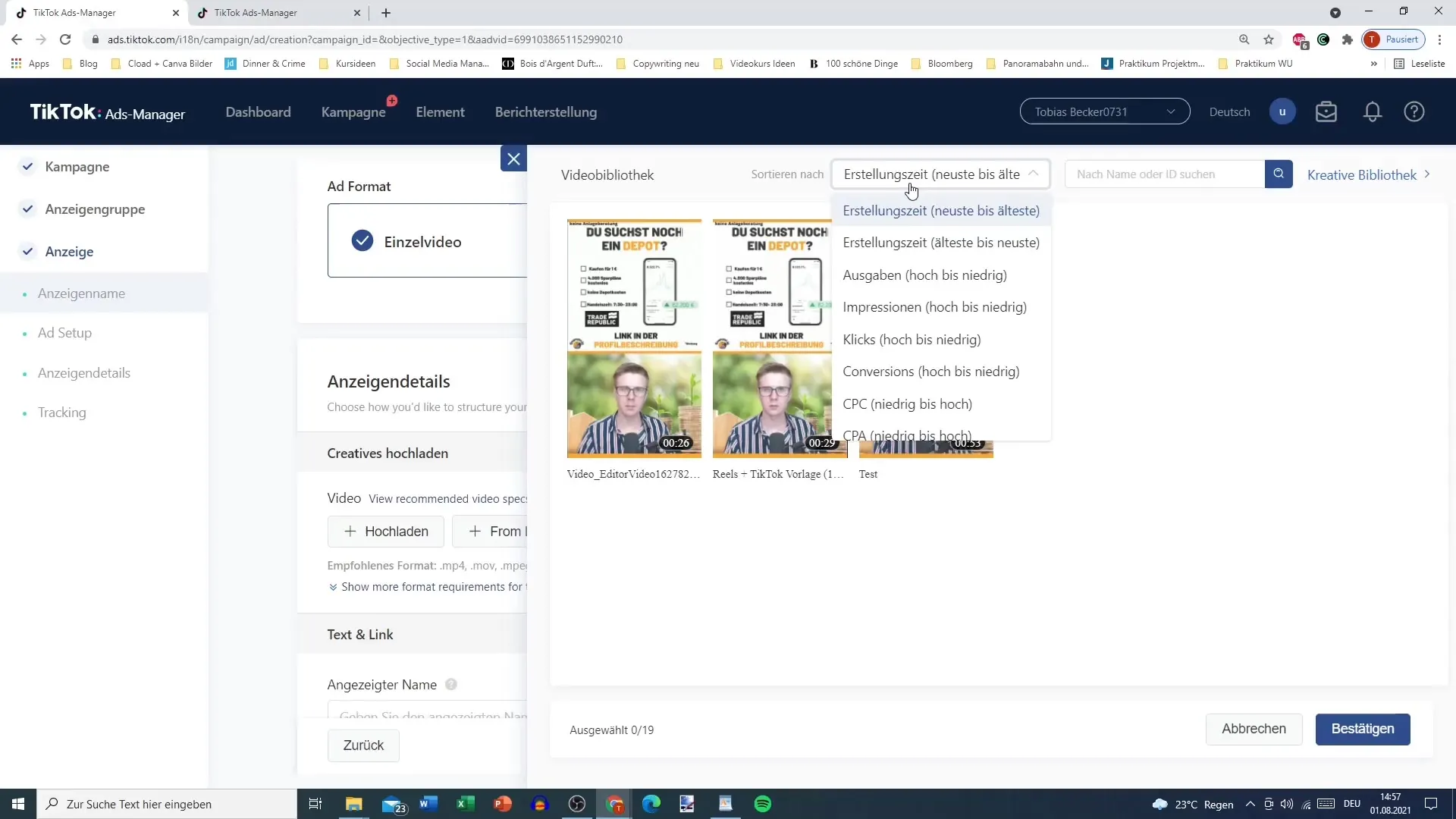Jump to Anzeigendetails in sidebar

click(x=84, y=373)
